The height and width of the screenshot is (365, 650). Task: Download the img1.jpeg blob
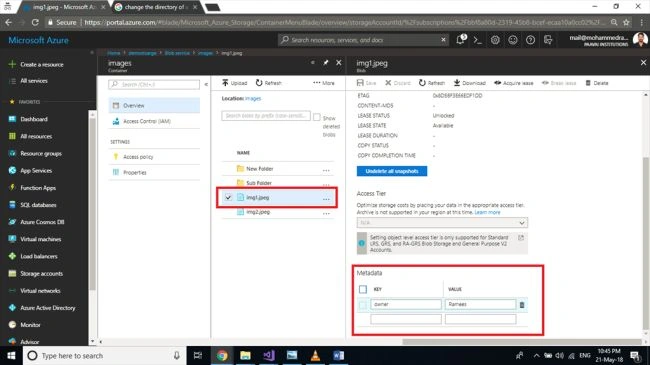pyautogui.click(x=469, y=83)
